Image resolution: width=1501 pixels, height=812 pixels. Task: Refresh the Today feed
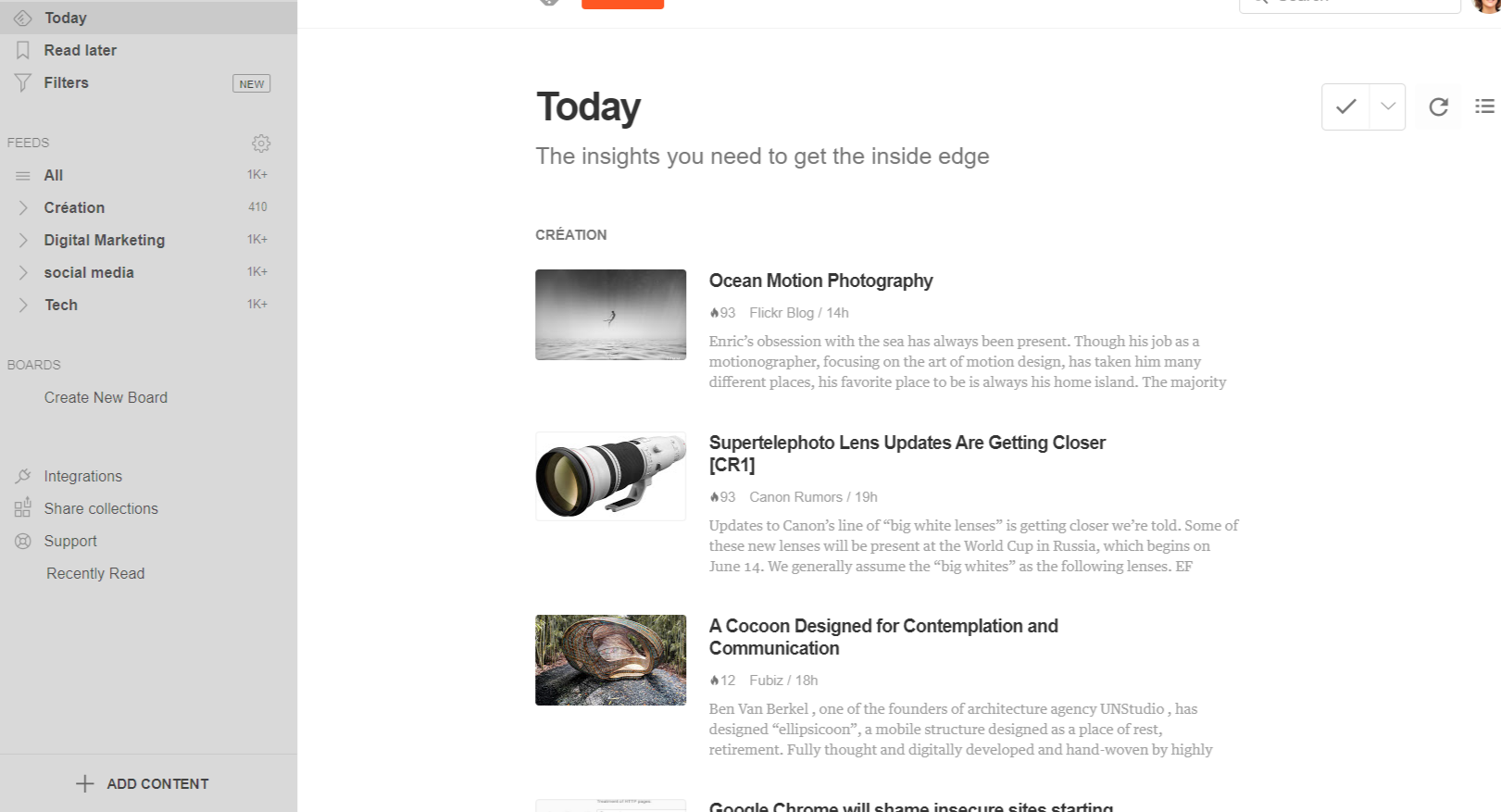pyautogui.click(x=1438, y=106)
